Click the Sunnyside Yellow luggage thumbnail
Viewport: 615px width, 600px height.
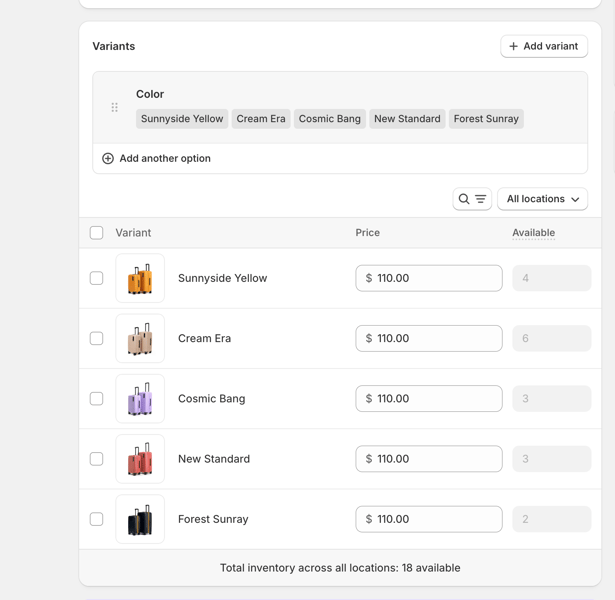point(140,278)
